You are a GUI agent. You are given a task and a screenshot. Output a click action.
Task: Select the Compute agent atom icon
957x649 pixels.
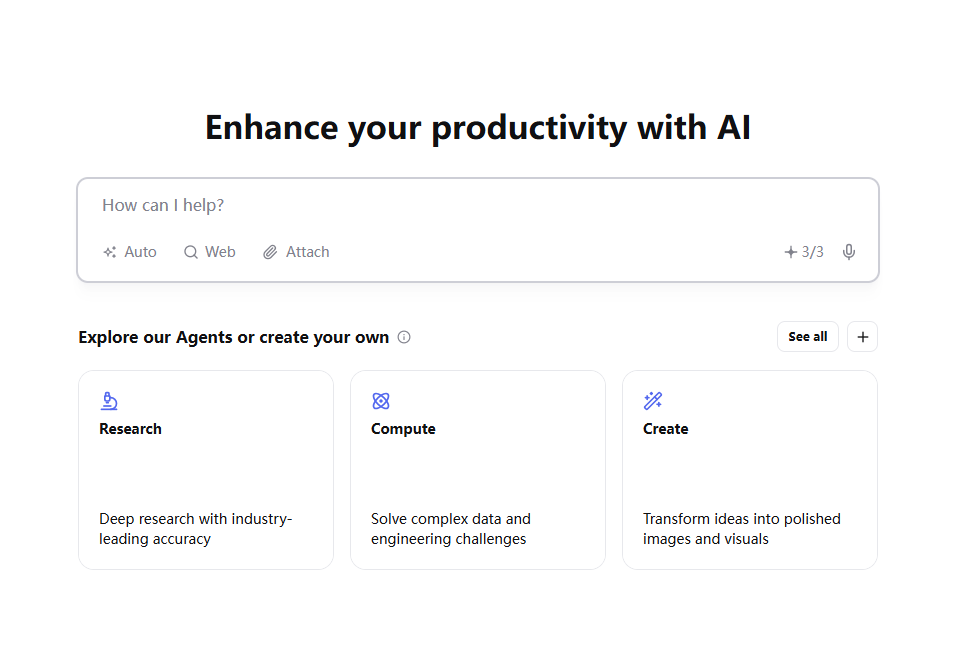pos(381,400)
